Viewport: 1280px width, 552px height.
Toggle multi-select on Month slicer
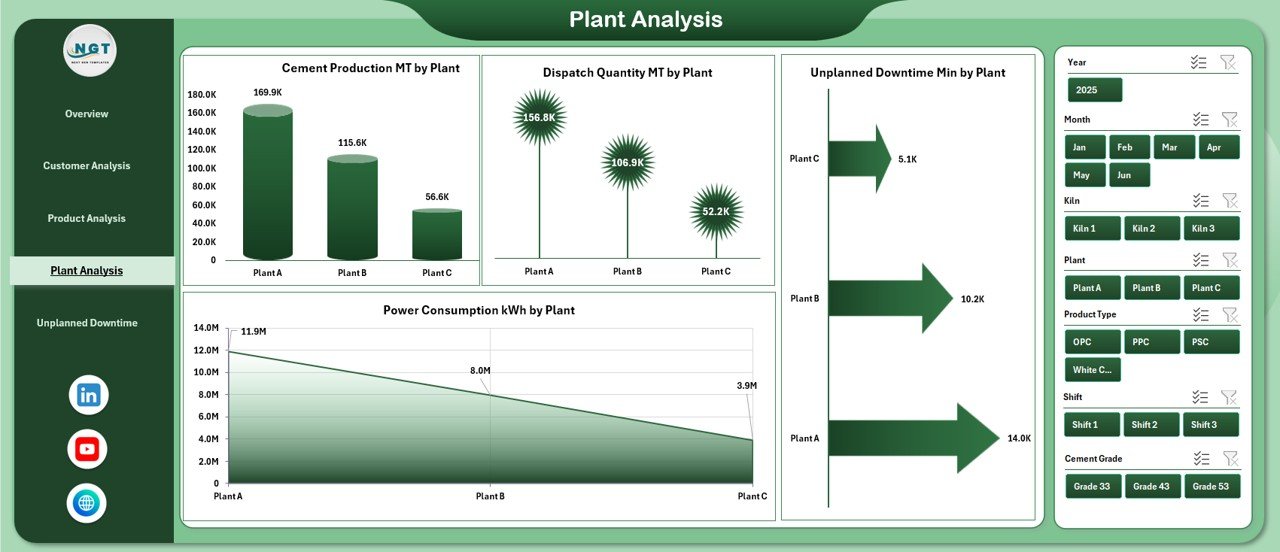pyautogui.click(x=1200, y=119)
